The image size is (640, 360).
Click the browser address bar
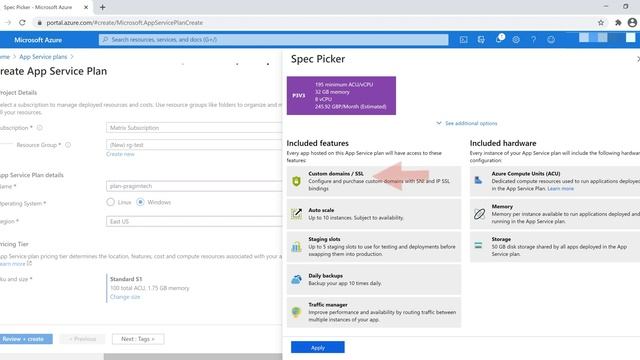(x=314, y=23)
